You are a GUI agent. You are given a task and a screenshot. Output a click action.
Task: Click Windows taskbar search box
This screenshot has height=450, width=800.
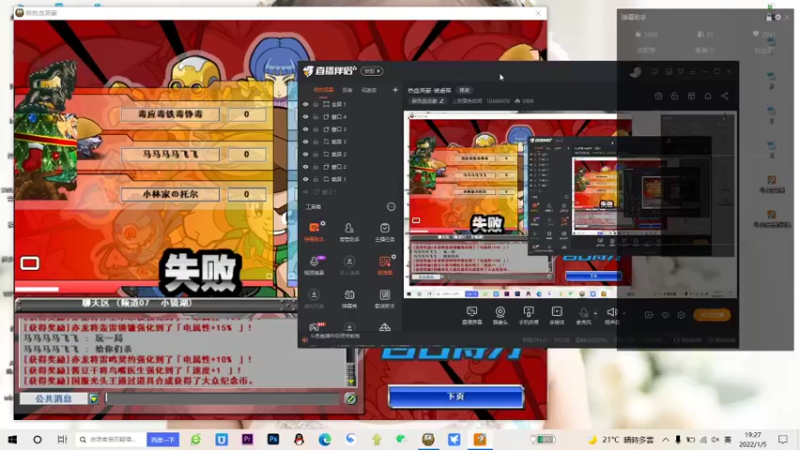point(111,439)
